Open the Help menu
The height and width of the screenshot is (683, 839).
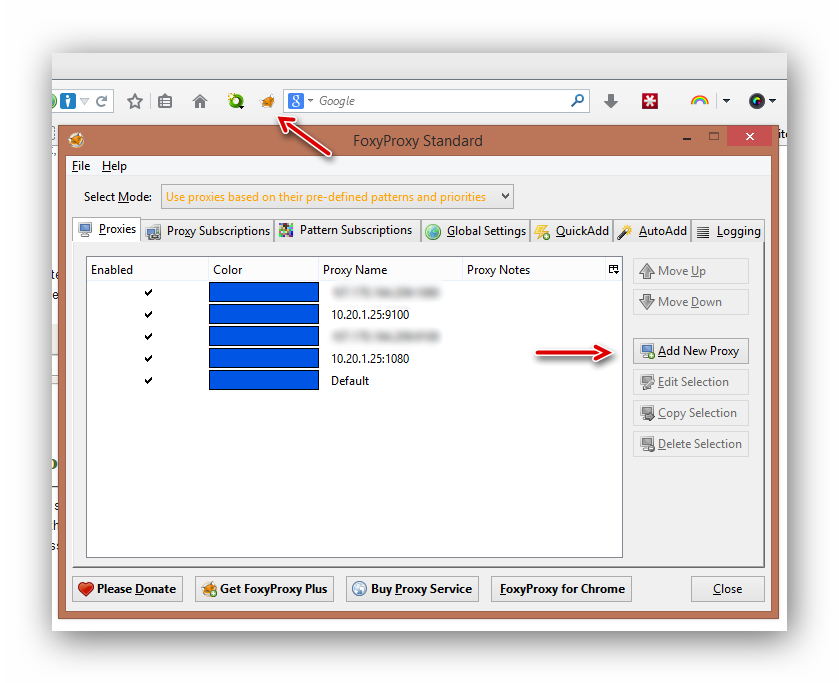pyautogui.click(x=114, y=166)
